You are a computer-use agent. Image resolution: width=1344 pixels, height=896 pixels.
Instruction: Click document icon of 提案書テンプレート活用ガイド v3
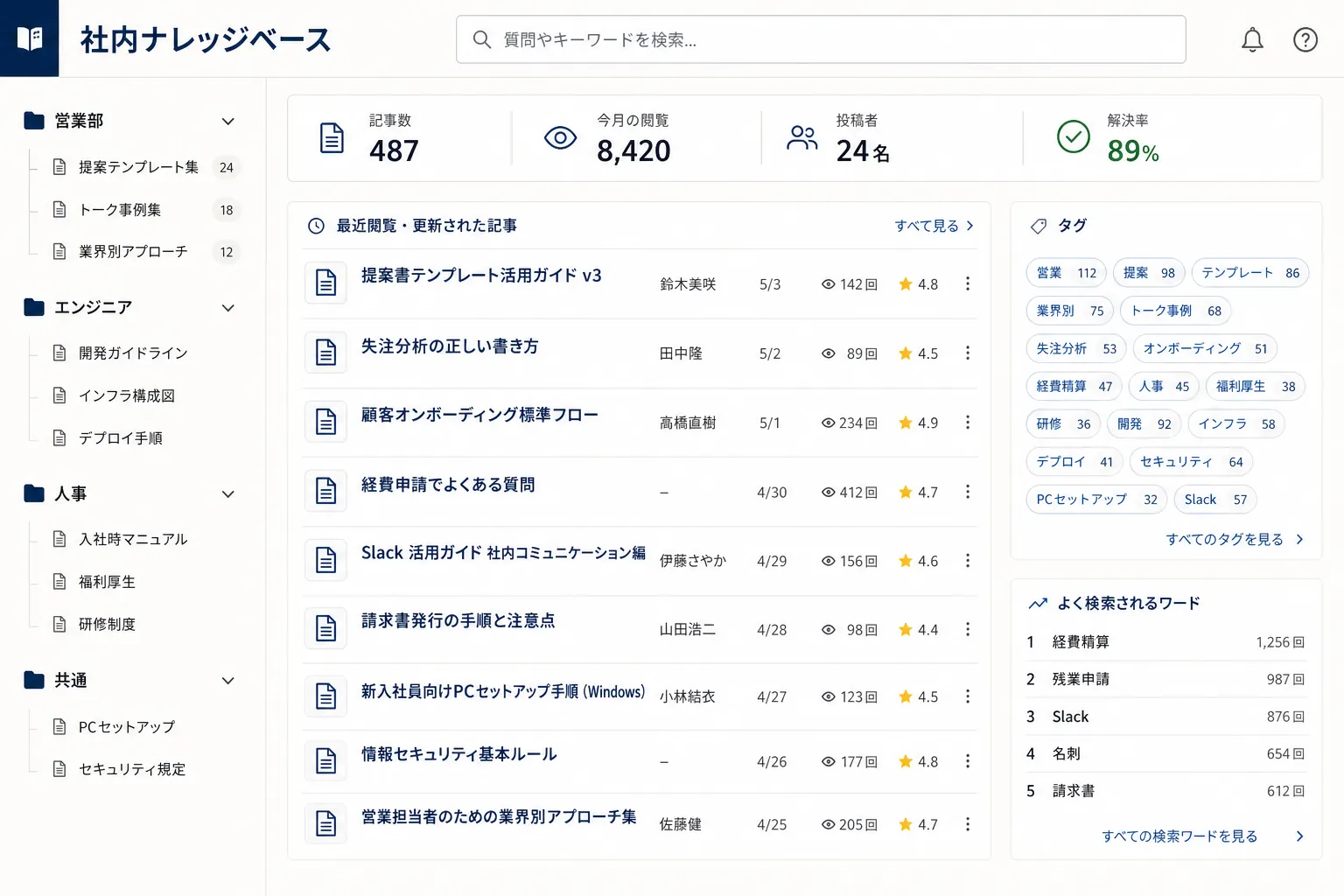pos(325,283)
